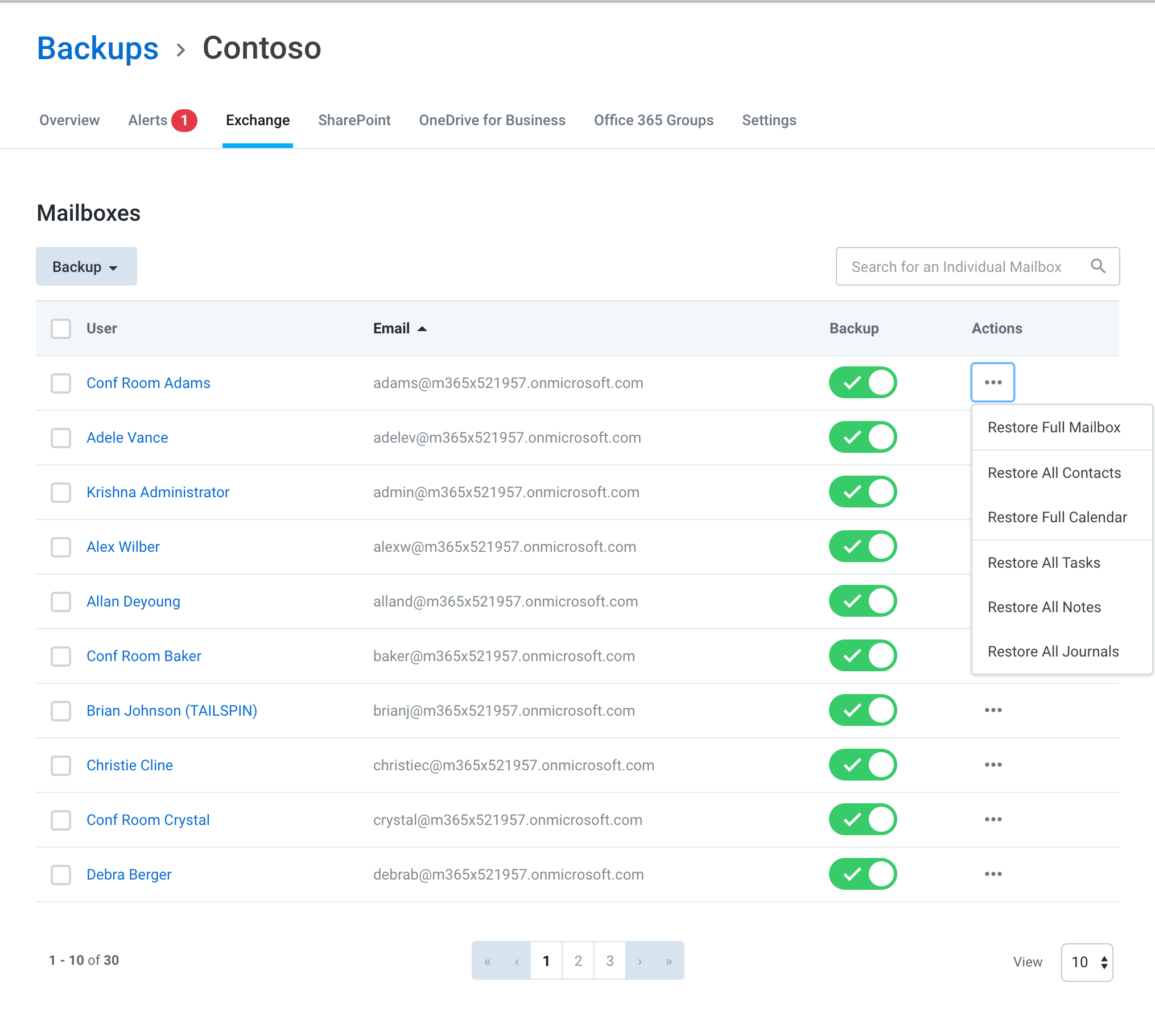1155x1036 pixels.
Task: Open the OneDrive for Business tab
Action: coord(492,120)
